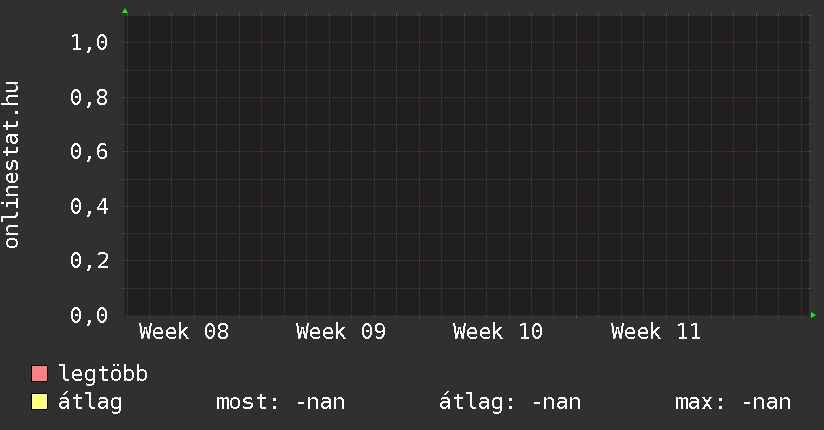Click the átlag: -nan statistic value

510,403
